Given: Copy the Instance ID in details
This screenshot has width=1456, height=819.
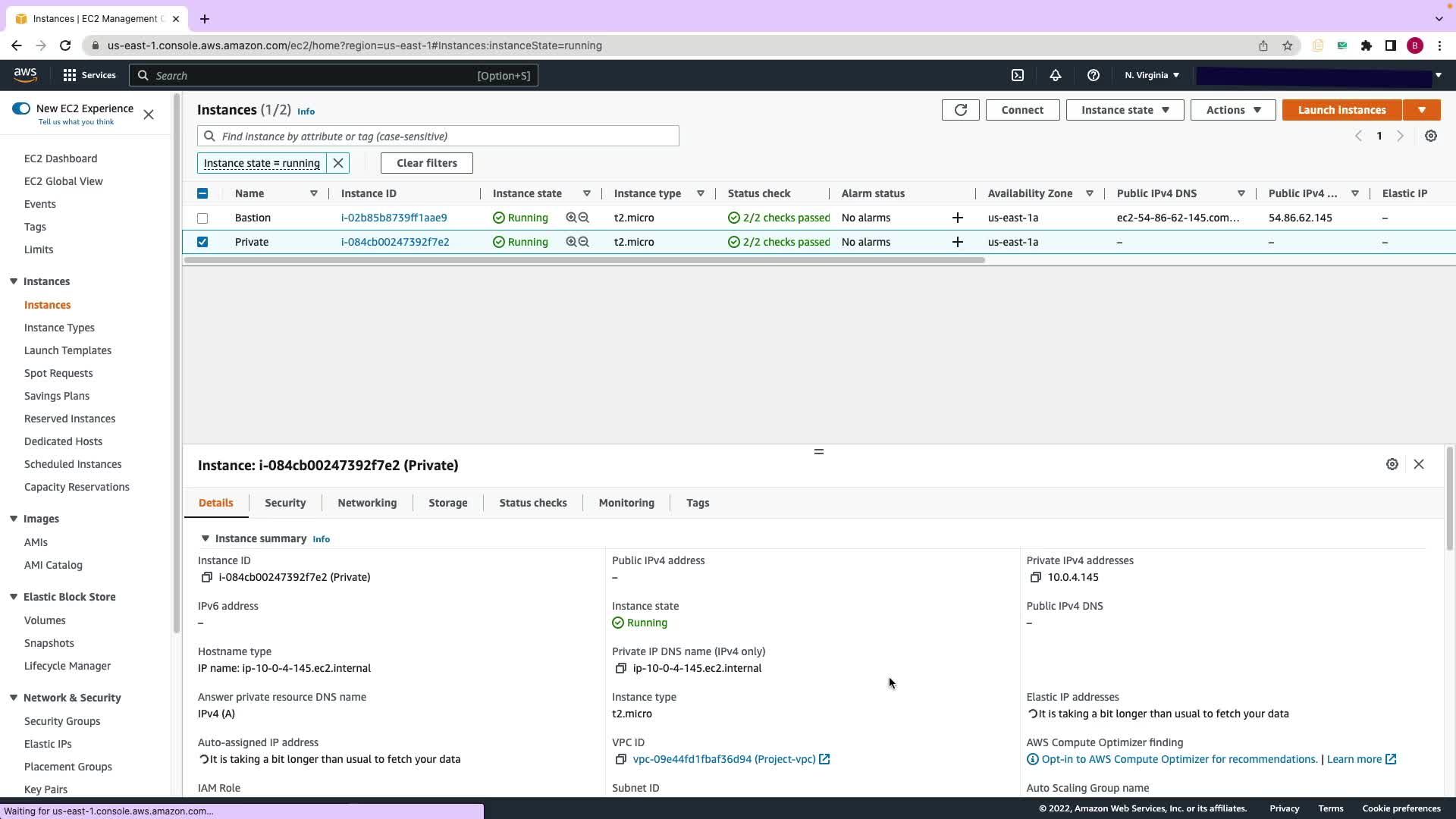Looking at the screenshot, I should (x=206, y=577).
